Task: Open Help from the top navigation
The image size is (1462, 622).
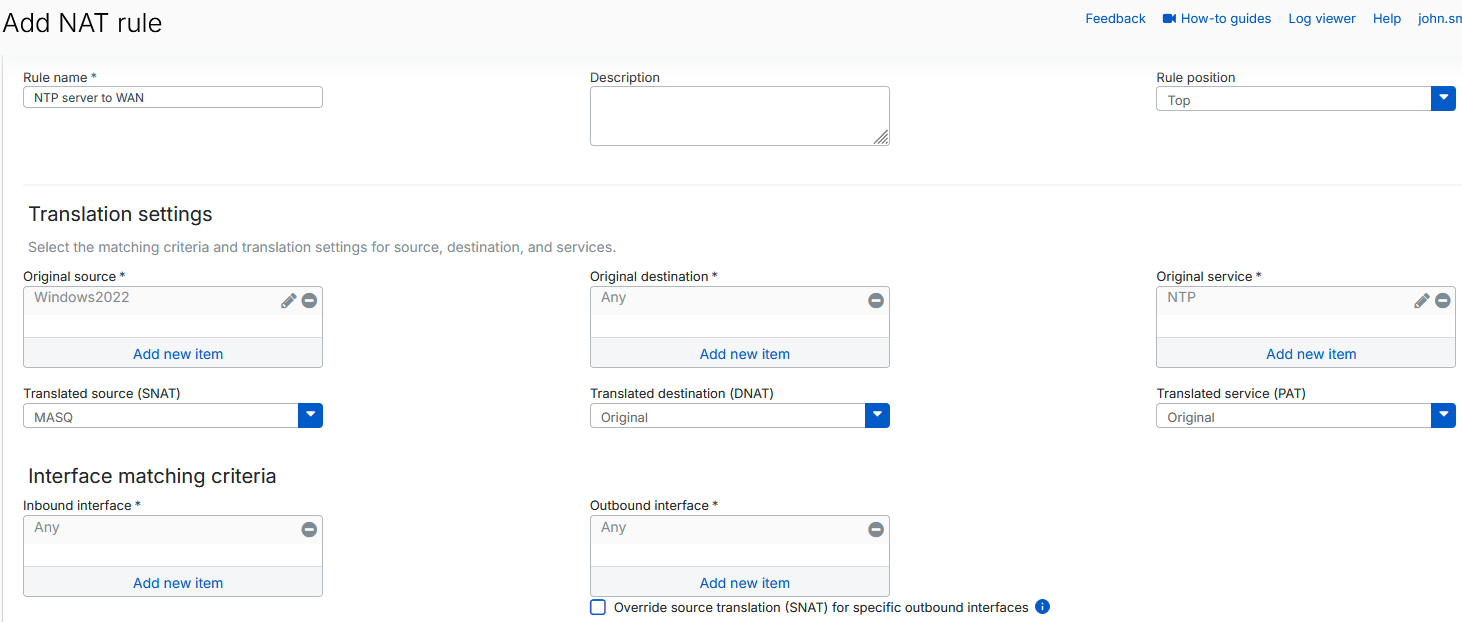Action: click(x=1387, y=18)
